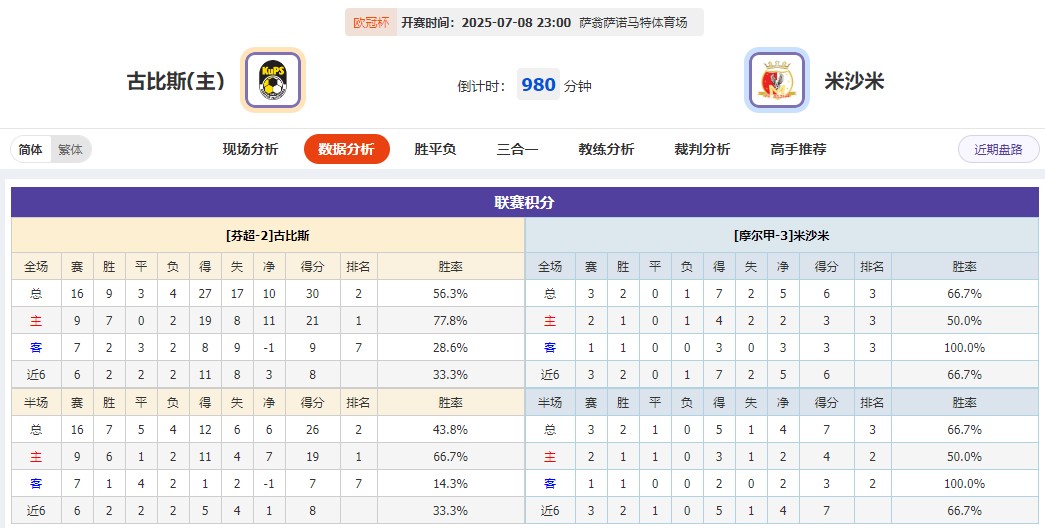Click the [芬超-2]古比斯 table heading
Screen dimensions: 1045x528
point(268,236)
